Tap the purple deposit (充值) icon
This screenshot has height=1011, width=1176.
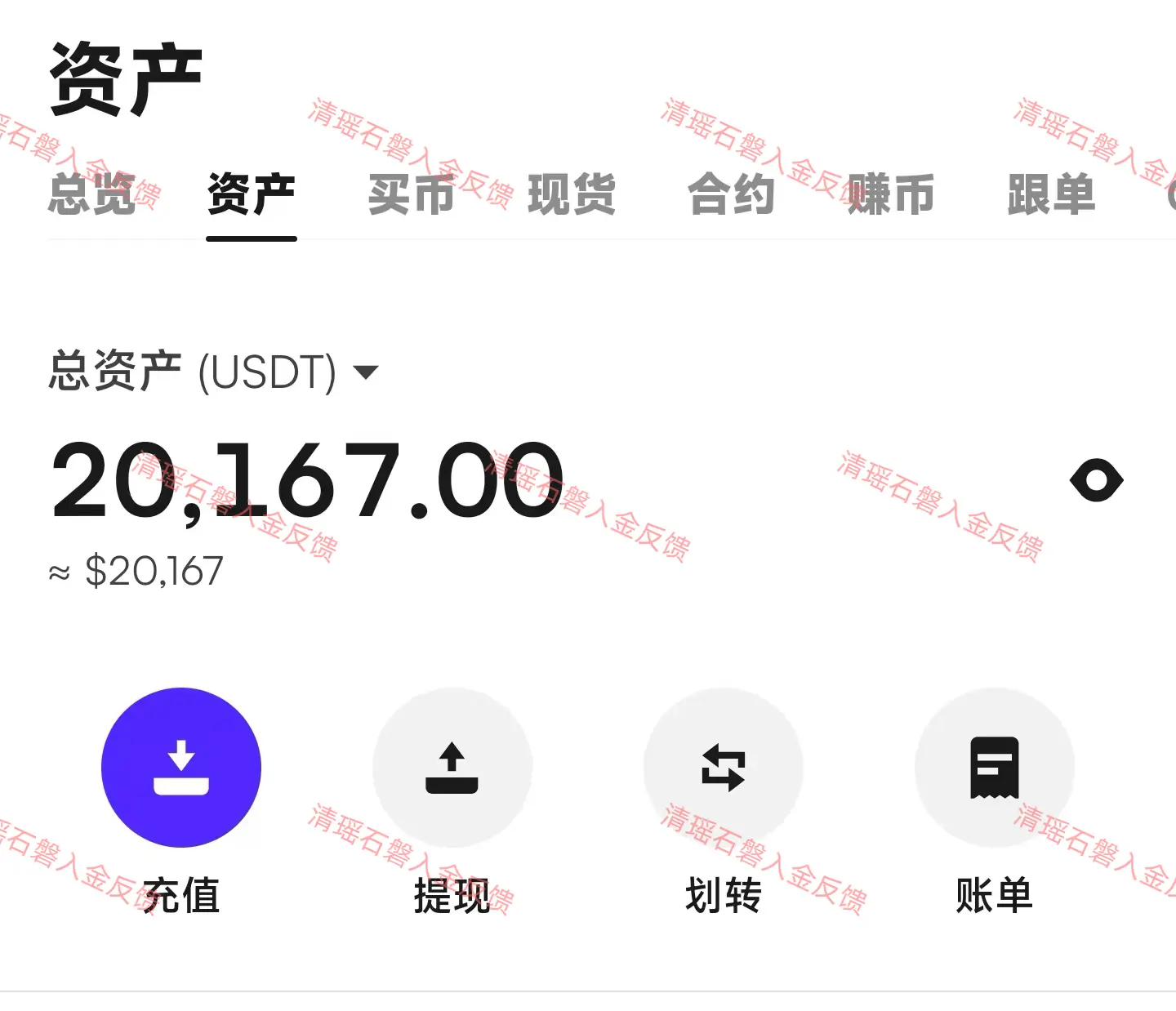click(181, 767)
